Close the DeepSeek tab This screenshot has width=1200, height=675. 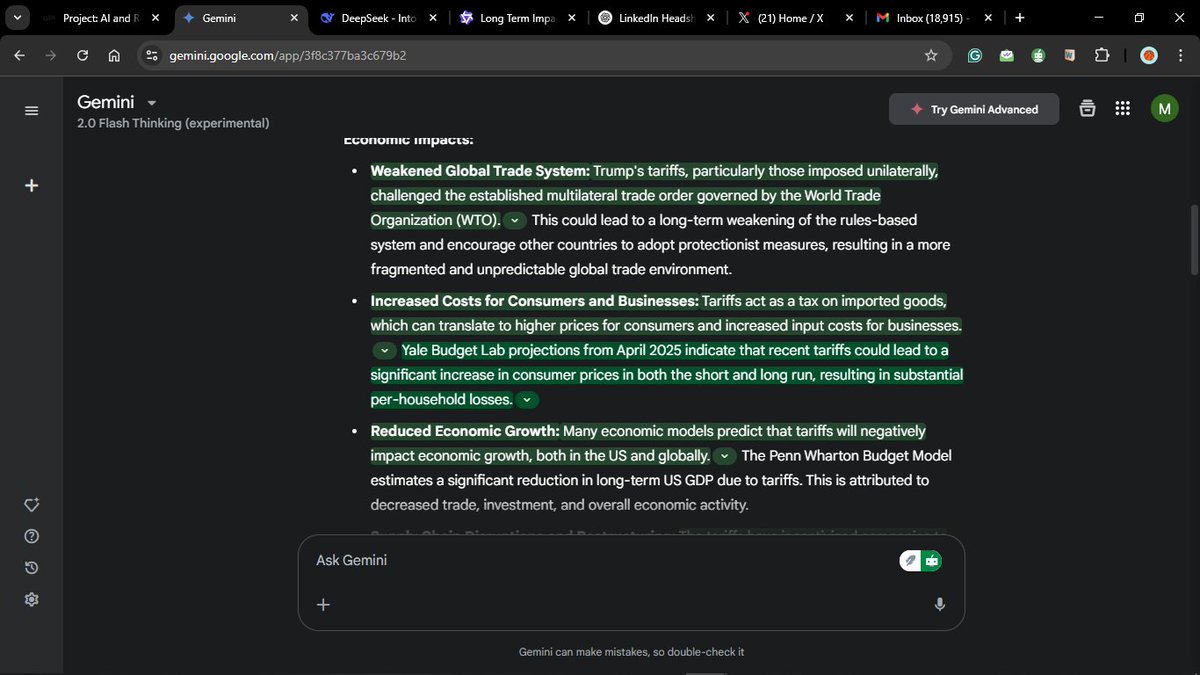click(x=432, y=18)
